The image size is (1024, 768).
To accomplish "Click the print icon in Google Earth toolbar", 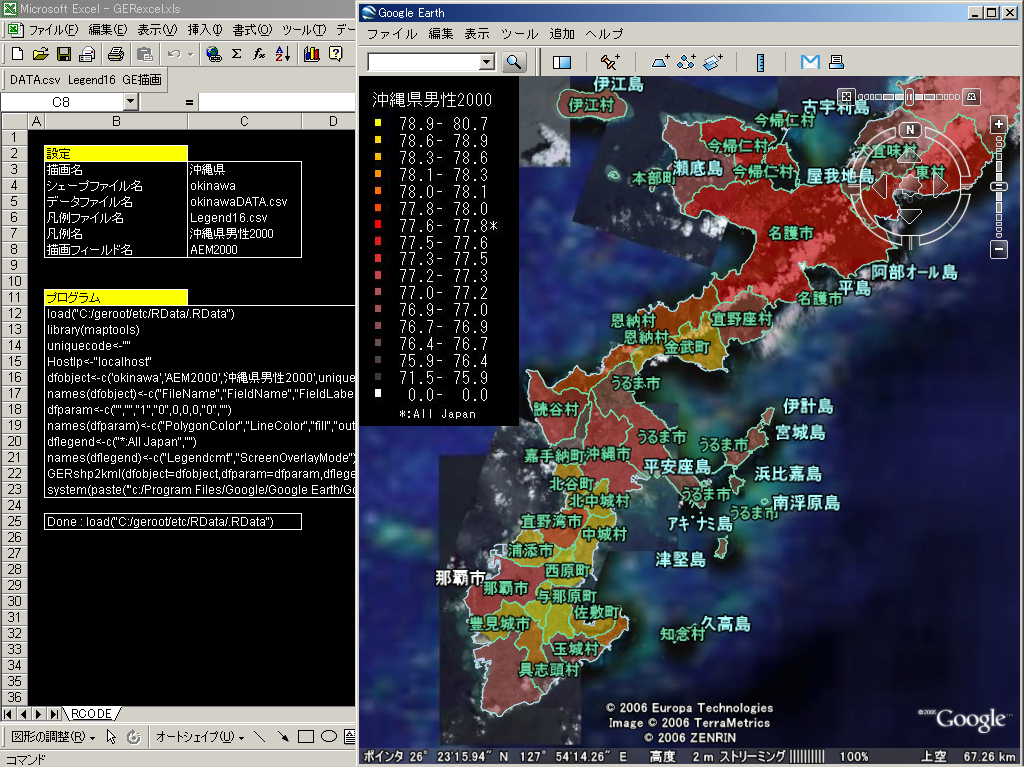I will pos(836,62).
